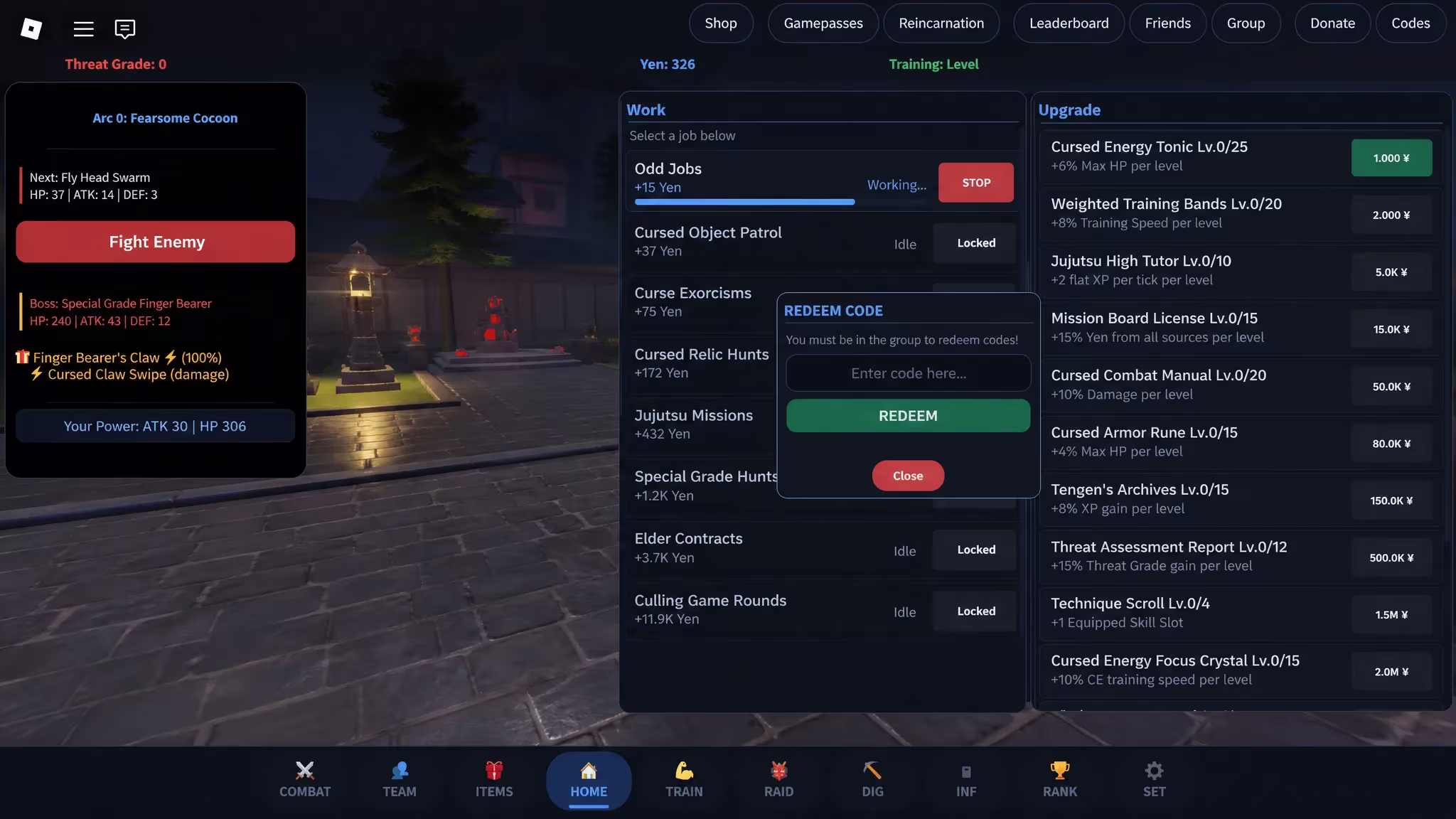
Task: Open the RAID tab
Action: (x=778, y=780)
